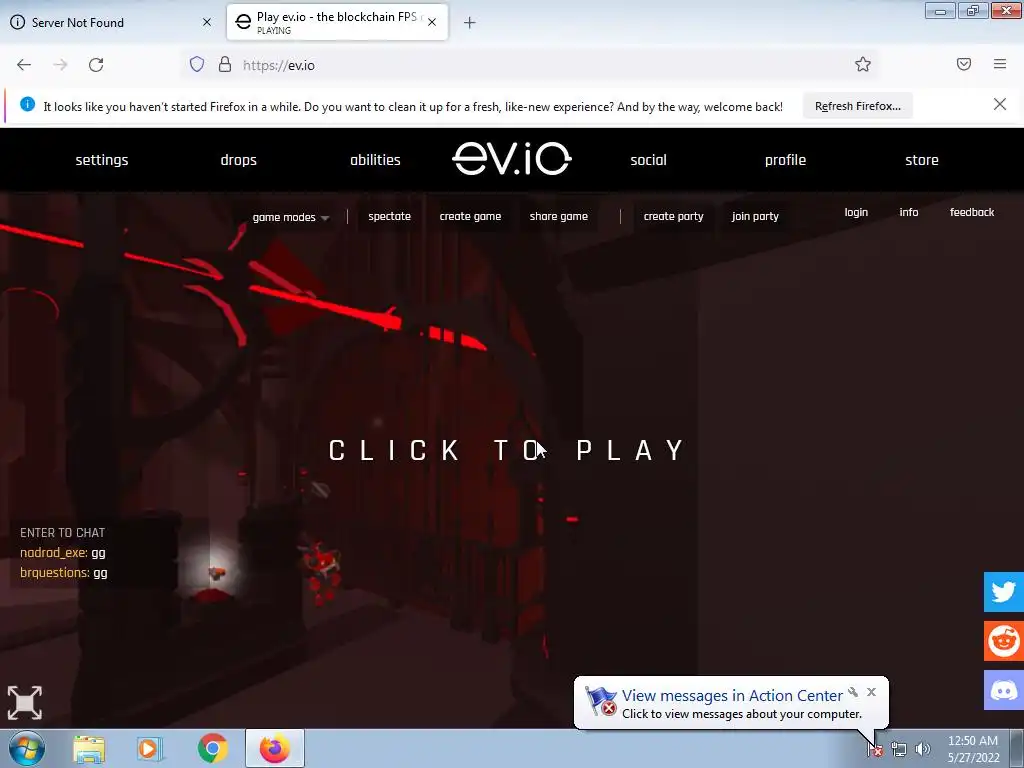
Task: Click the login link
Action: pyautogui.click(x=856, y=212)
